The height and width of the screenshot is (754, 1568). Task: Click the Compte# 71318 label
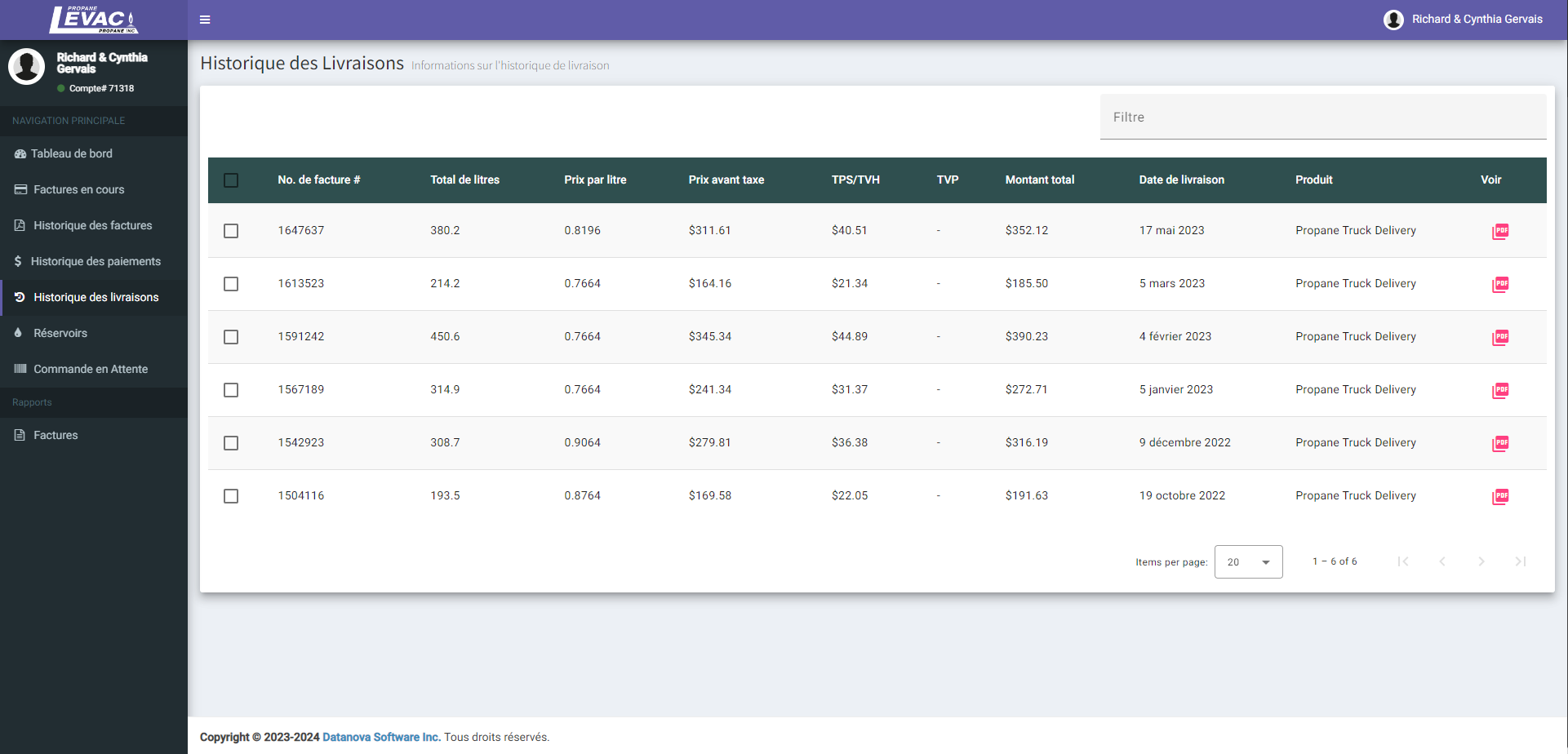click(x=101, y=88)
